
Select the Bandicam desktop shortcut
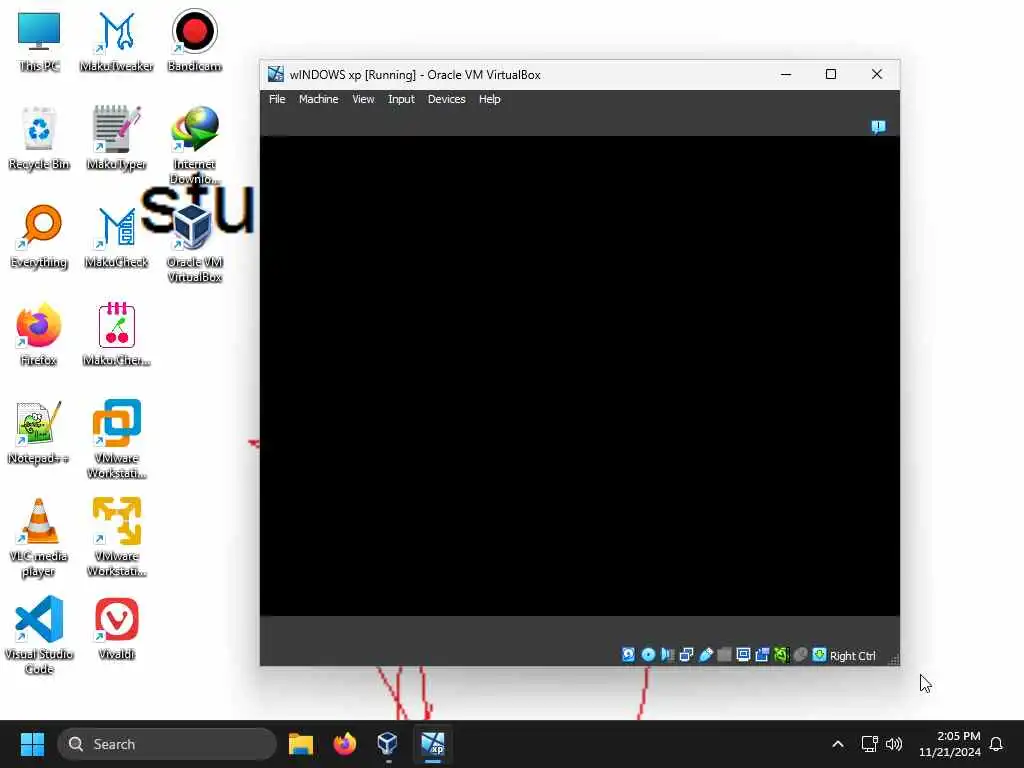tap(195, 42)
